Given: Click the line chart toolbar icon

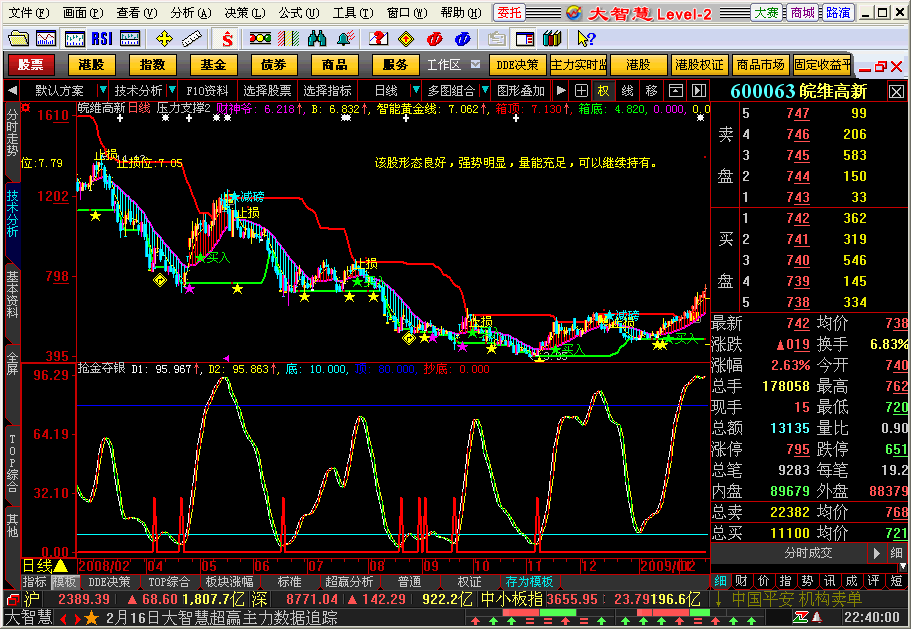Looking at the screenshot, I should [x=46, y=39].
